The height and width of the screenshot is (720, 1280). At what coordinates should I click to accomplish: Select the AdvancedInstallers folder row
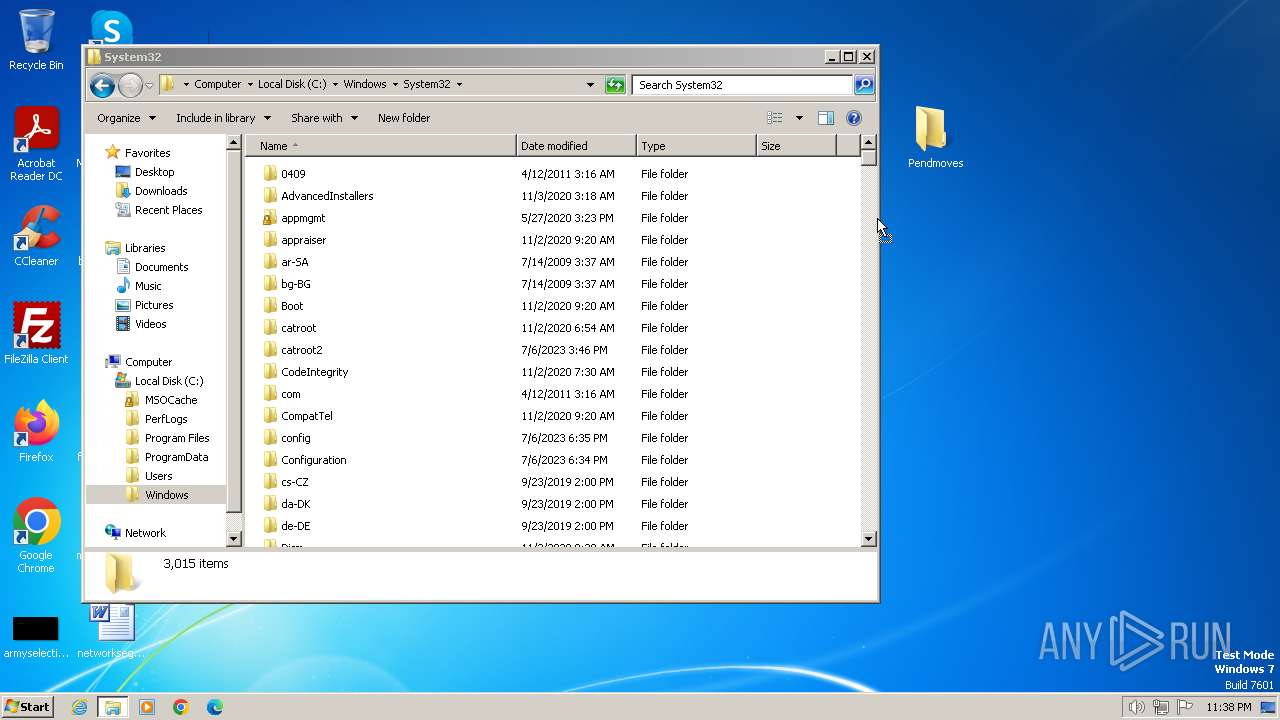(x=553, y=196)
